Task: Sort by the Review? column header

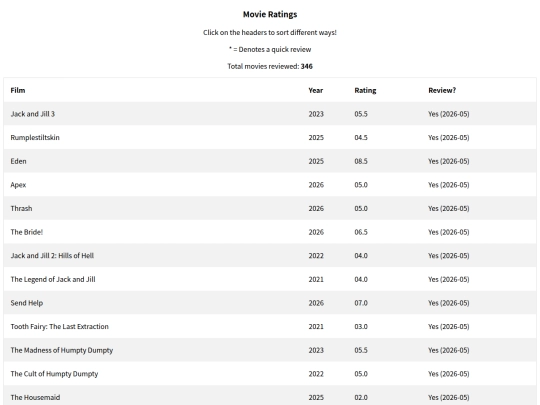Action: [x=442, y=90]
